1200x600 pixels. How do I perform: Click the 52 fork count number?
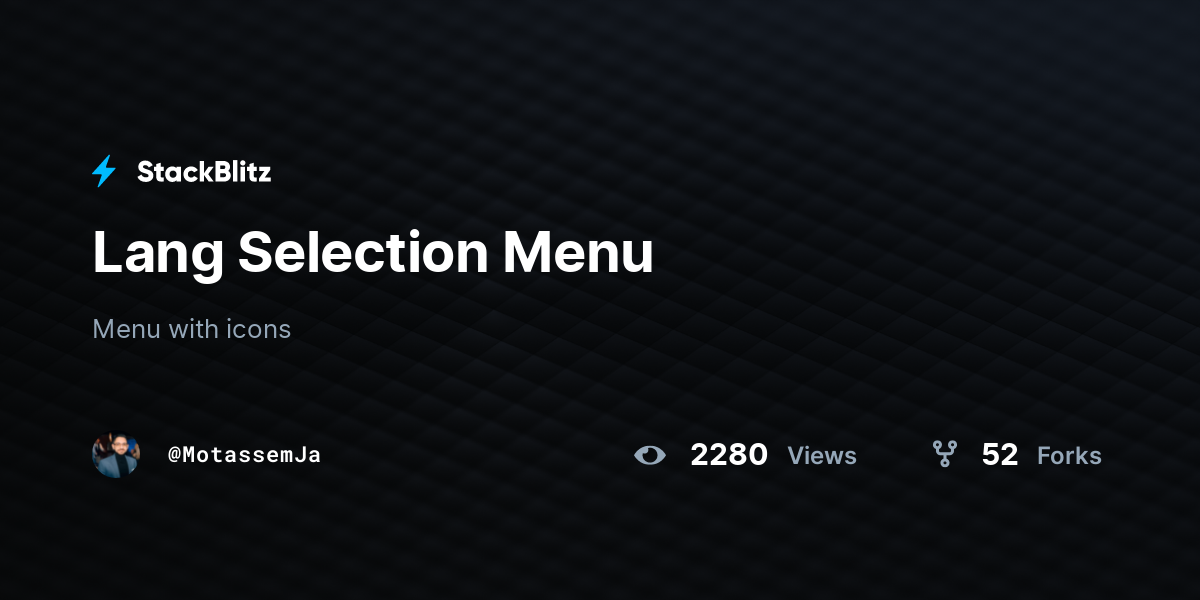(x=1000, y=455)
